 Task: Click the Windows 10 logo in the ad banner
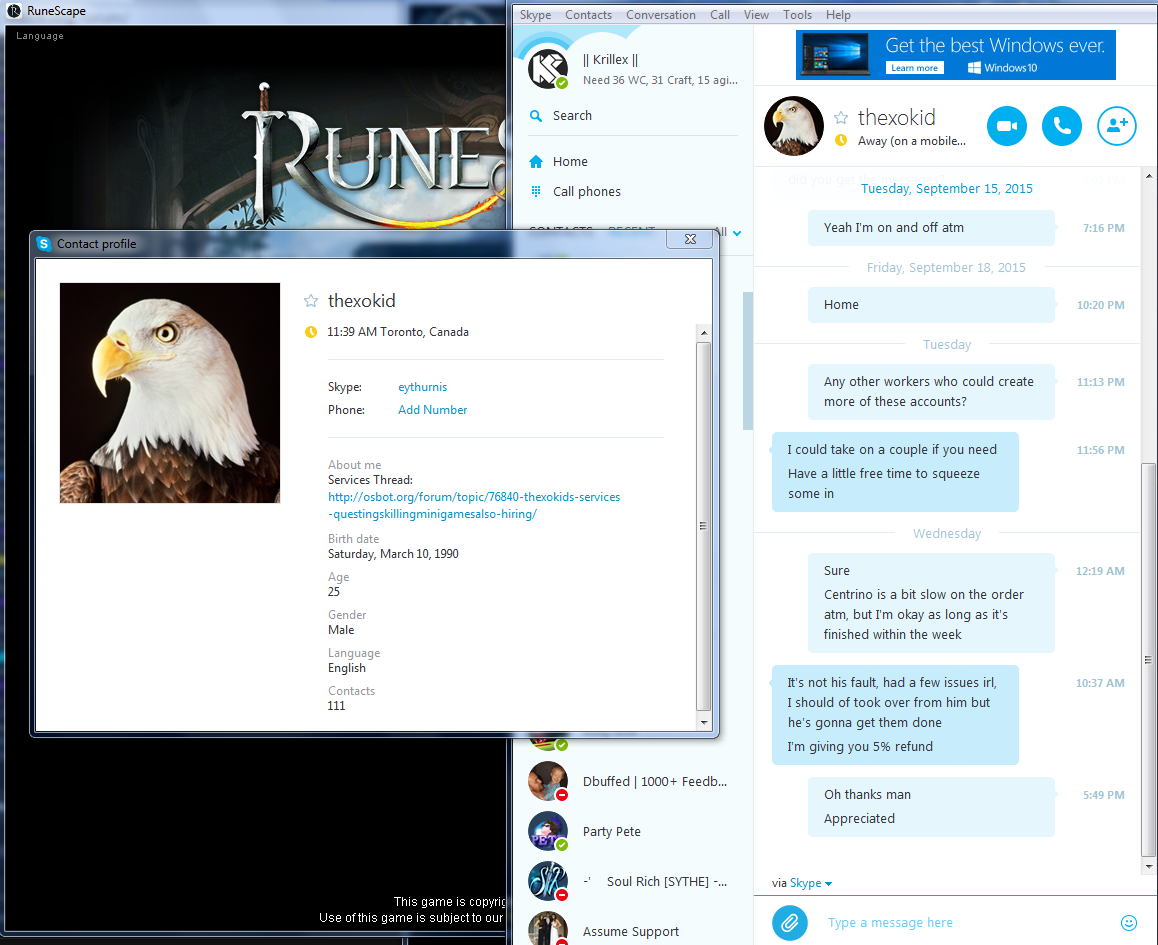974,68
